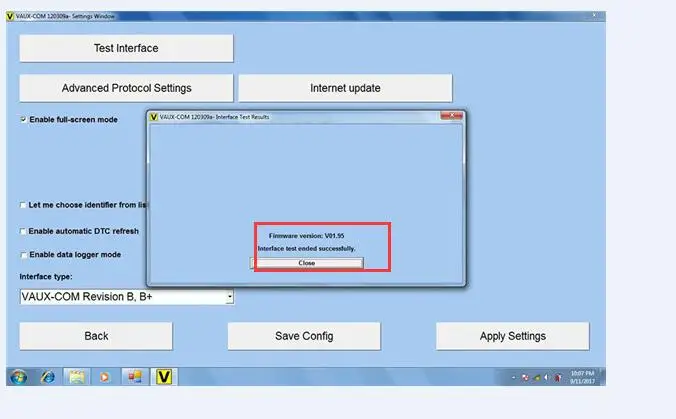Tick 'Let me choose identifier from list'
This screenshot has height=419, width=676.
pos(23,205)
